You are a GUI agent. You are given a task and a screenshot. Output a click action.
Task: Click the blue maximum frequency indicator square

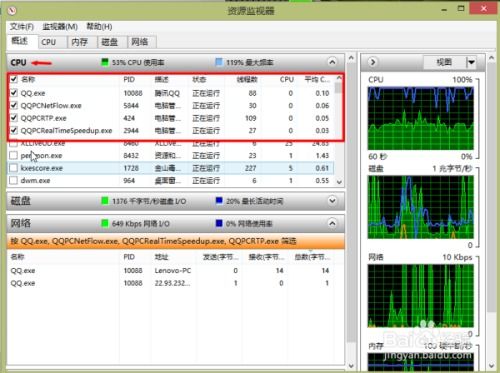pyautogui.click(x=219, y=62)
